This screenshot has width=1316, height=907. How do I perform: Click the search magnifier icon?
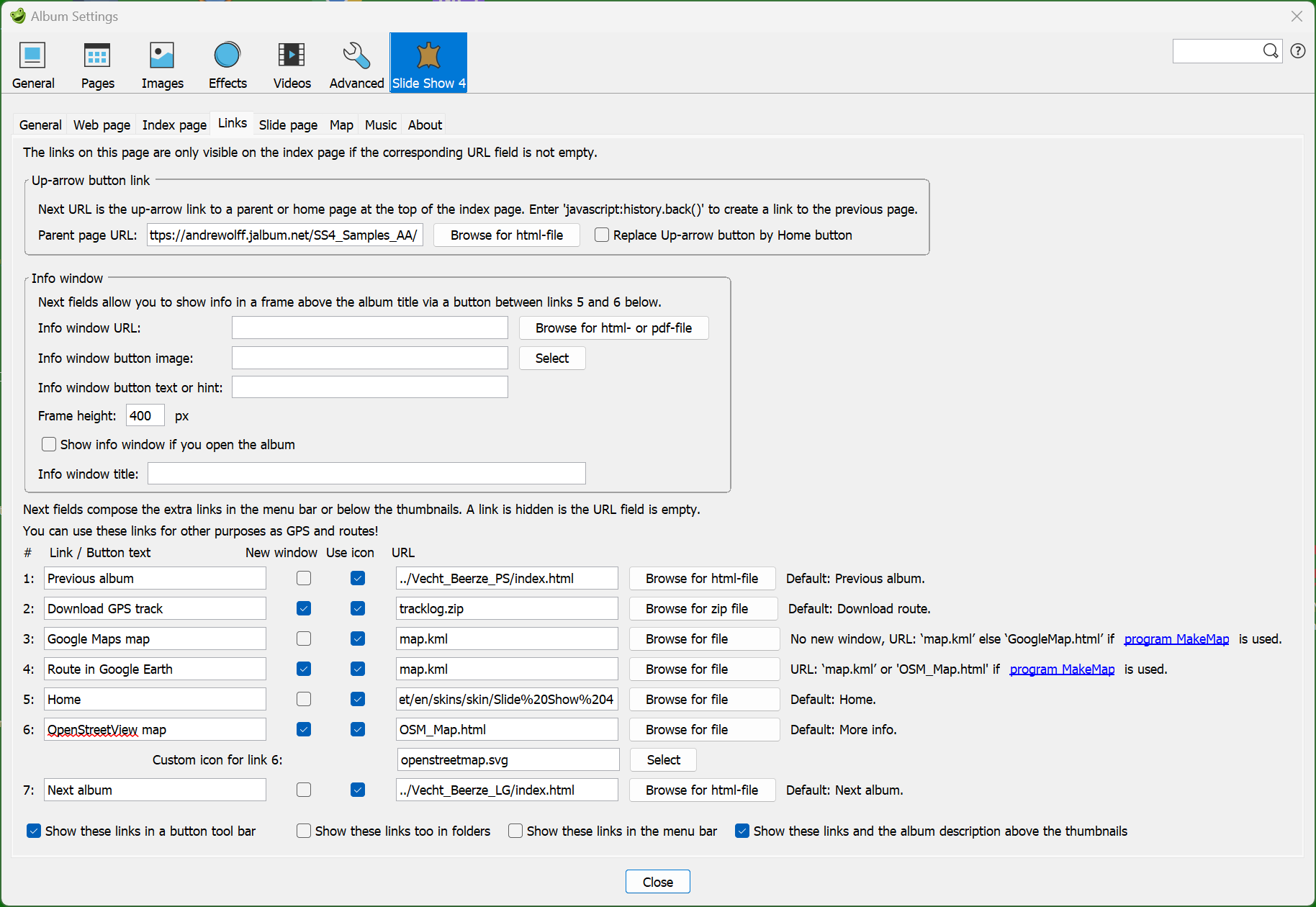click(x=1271, y=50)
